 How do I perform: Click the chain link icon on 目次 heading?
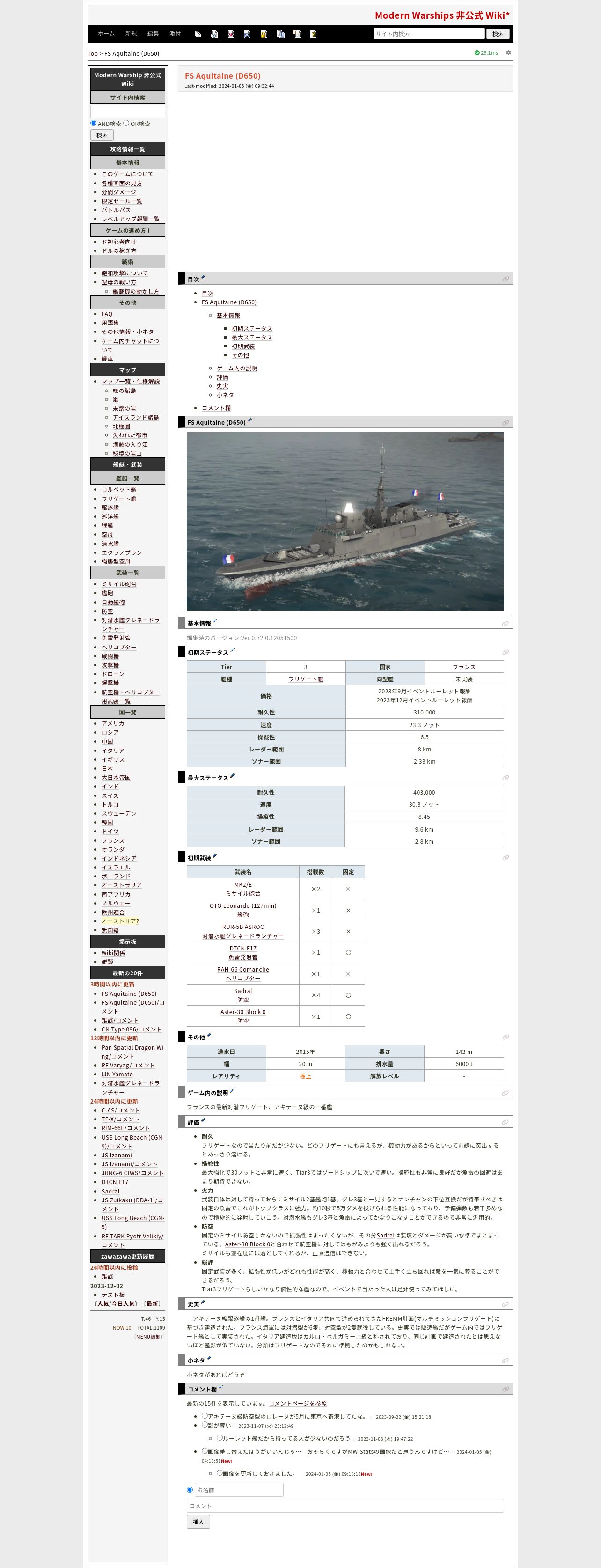[x=506, y=280]
